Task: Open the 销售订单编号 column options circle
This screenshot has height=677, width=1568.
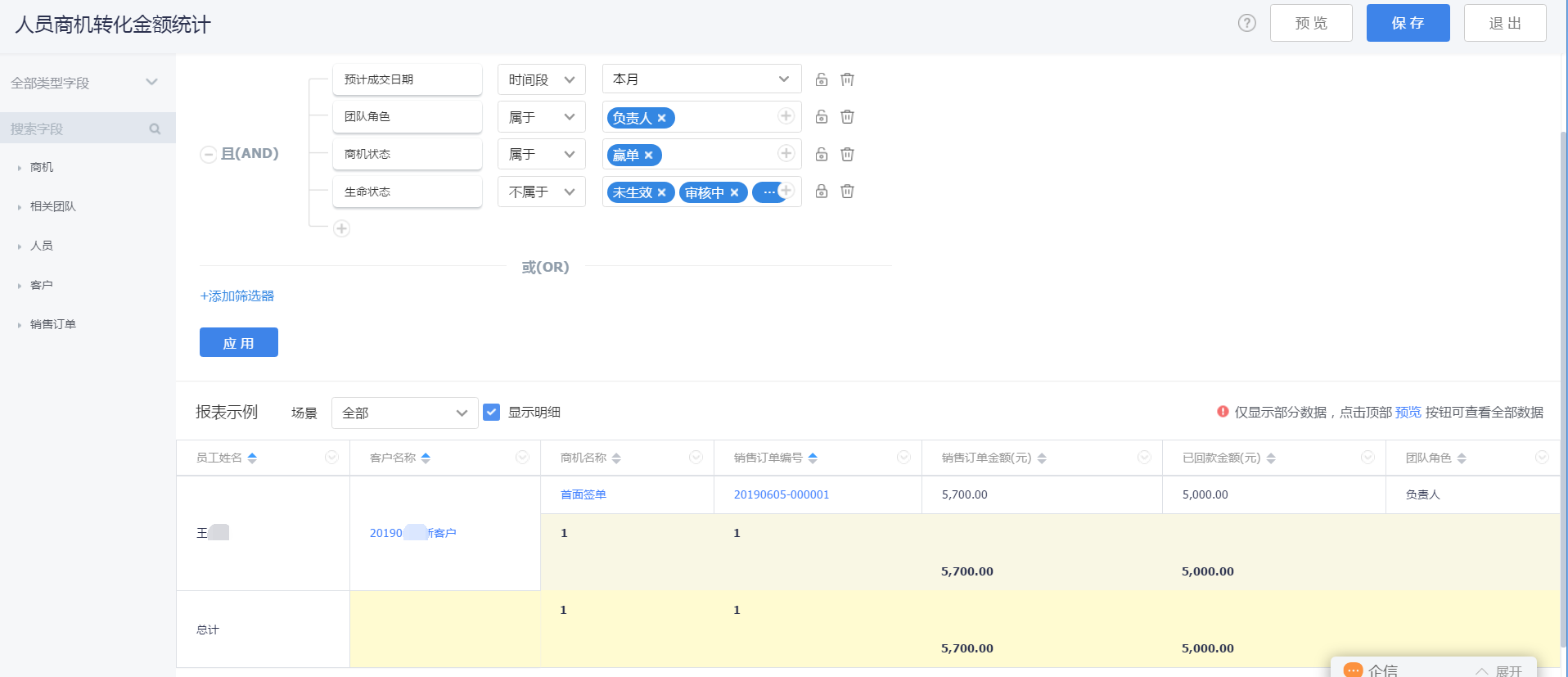Action: click(903, 457)
